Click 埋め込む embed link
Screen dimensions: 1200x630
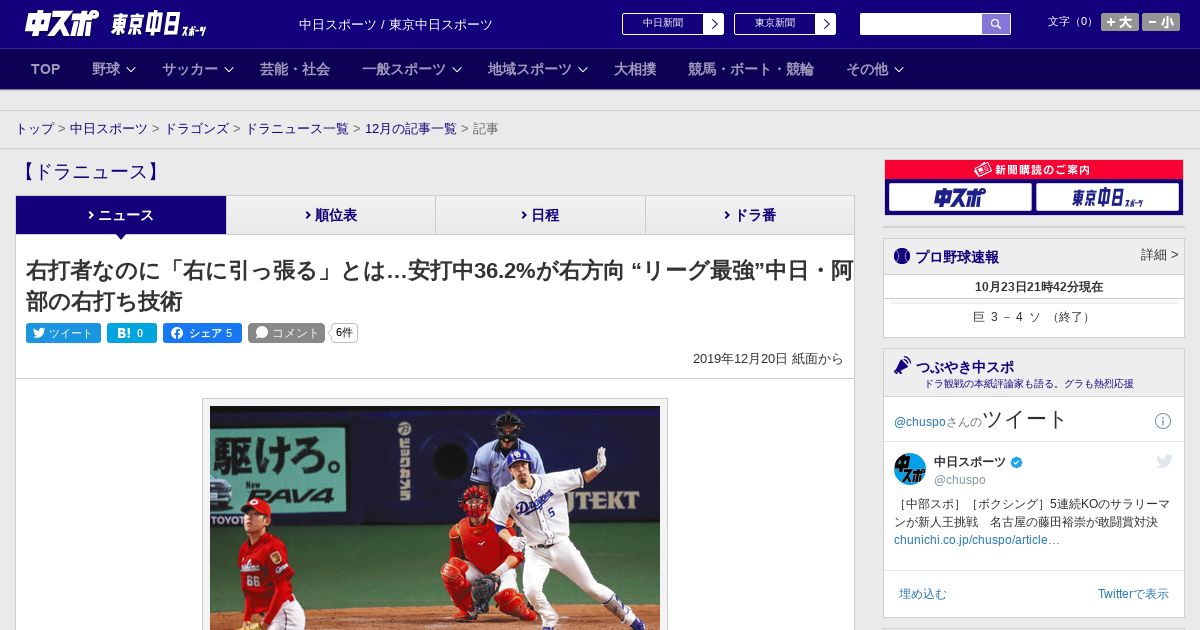click(922, 594)
